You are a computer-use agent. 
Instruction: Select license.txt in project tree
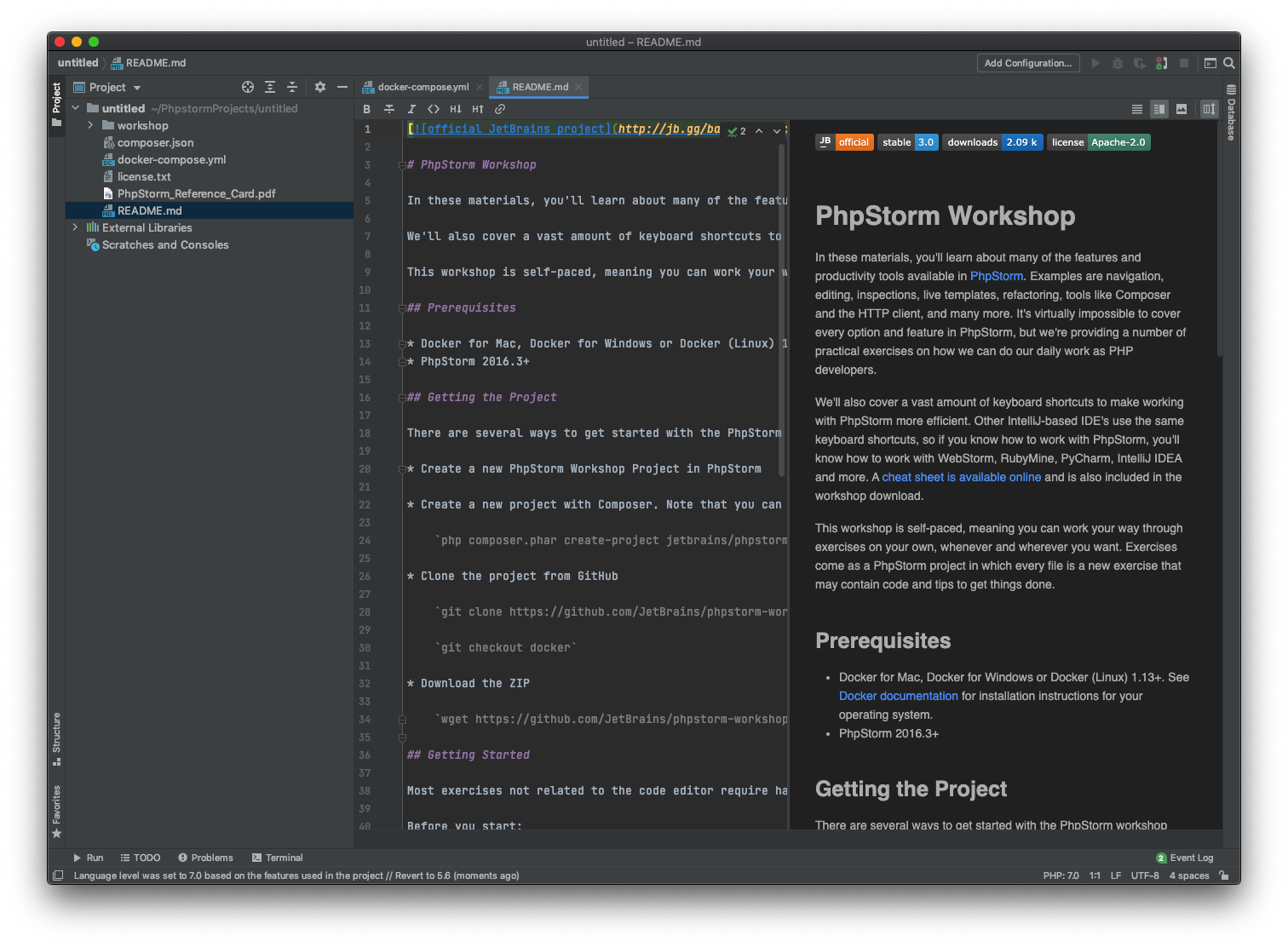[x=144, y=176]
